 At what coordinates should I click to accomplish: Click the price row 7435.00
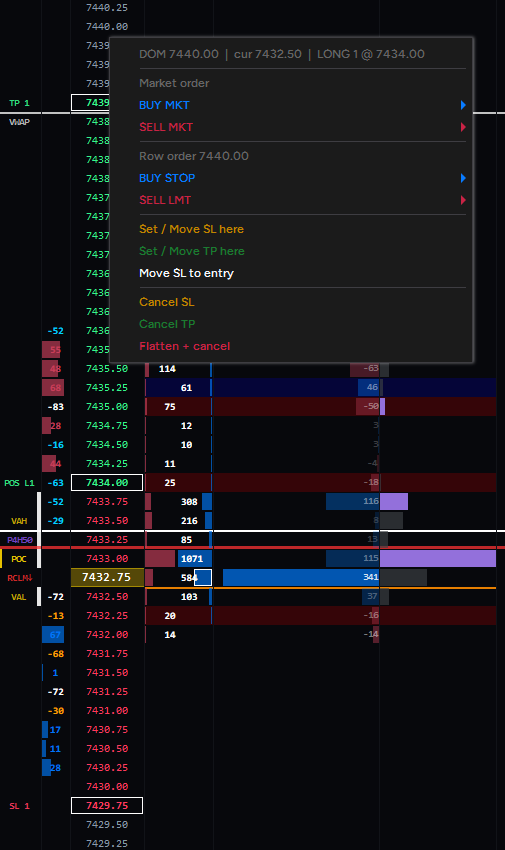[107, 407]
